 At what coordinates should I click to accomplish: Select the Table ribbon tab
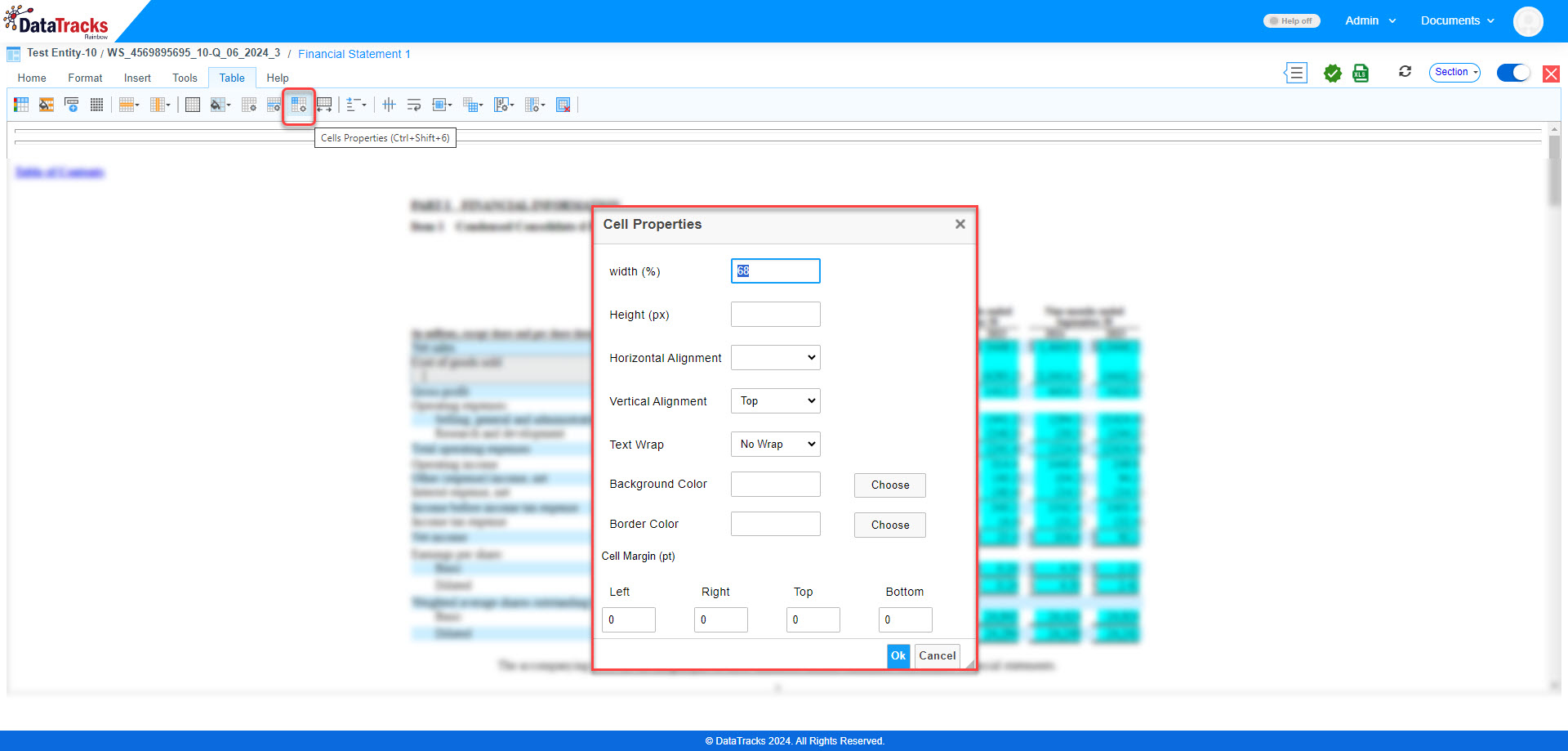pyautogui.click(x=232, y=78)
